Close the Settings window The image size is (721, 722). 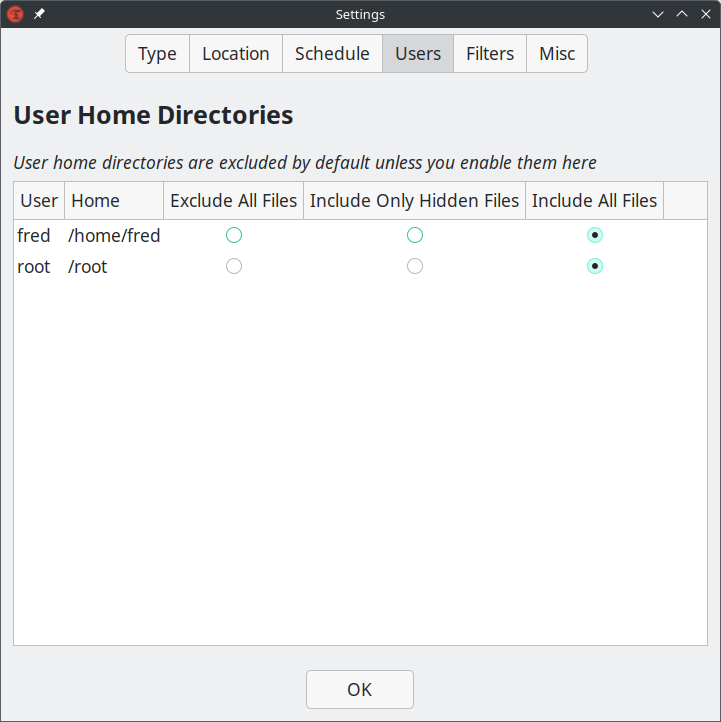pos(704,14)
